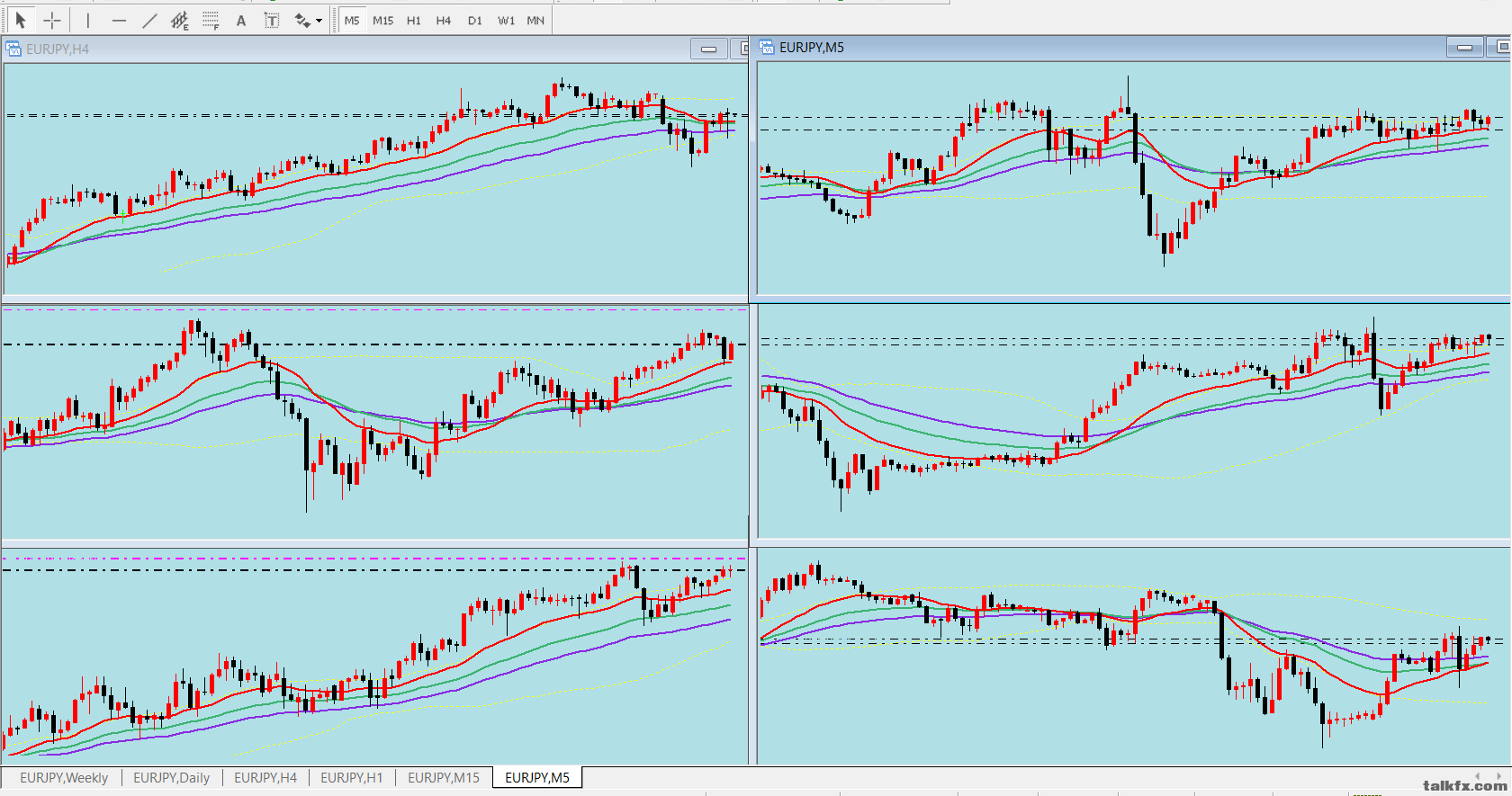Viewport: 1512px width, 796px height.
Task: Click the EURJPY,H4 window chart icon
Action: pos(14,49)
